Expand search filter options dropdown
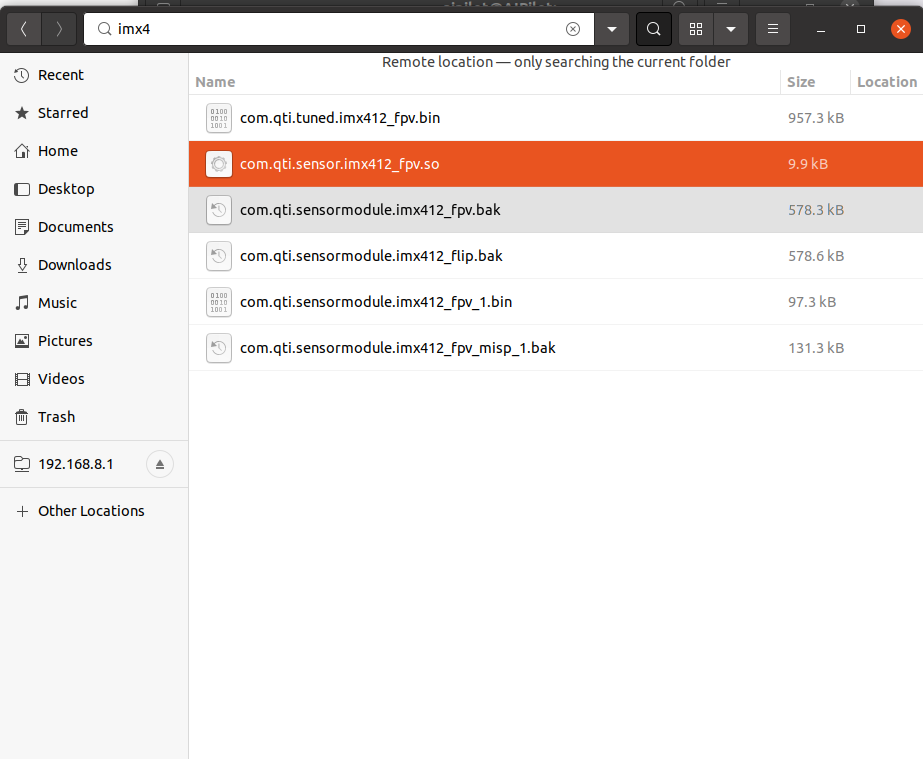Screen dimensions: 923x759 tap(612, 30)
